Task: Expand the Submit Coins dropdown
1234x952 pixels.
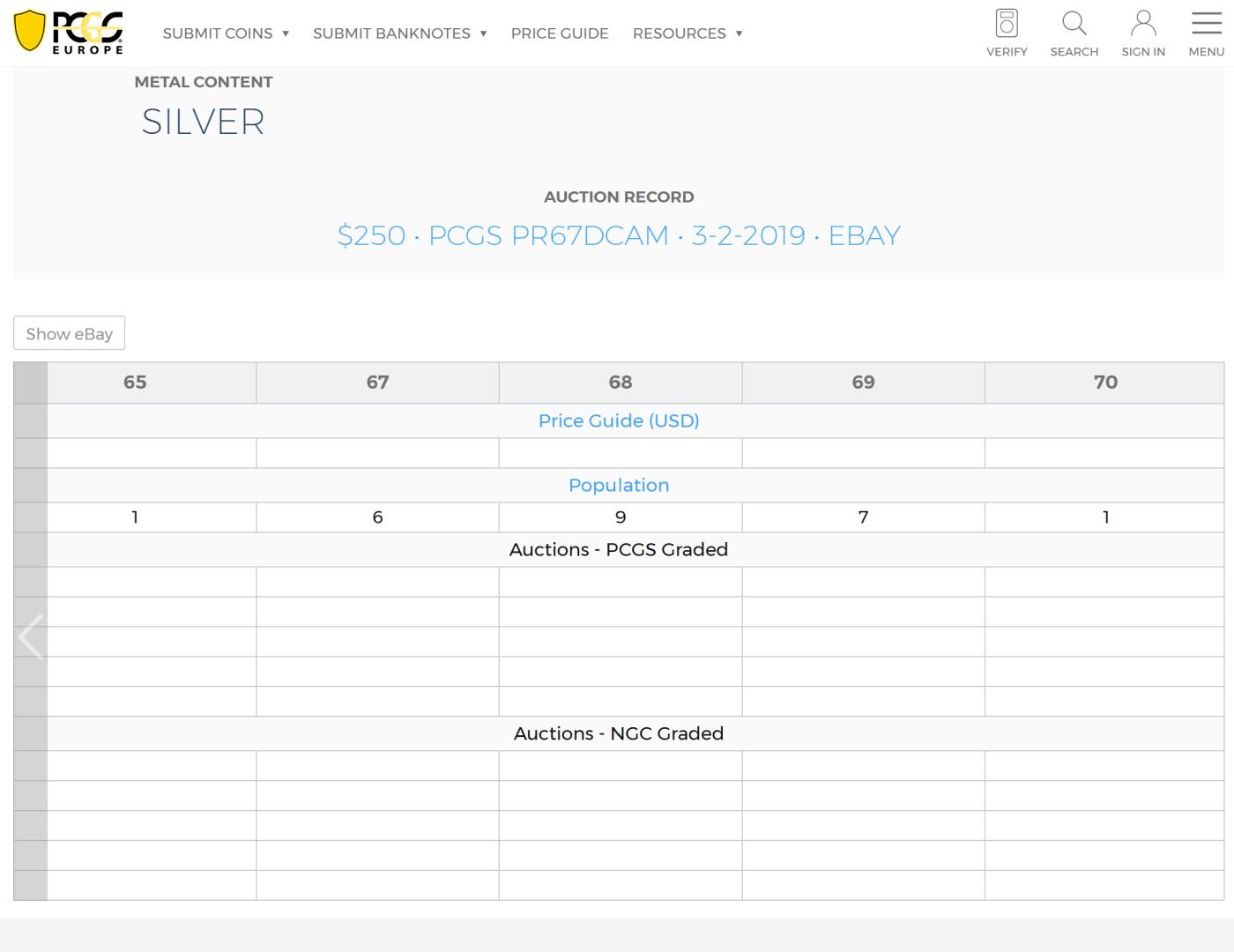Action: (x=226, y=33)
